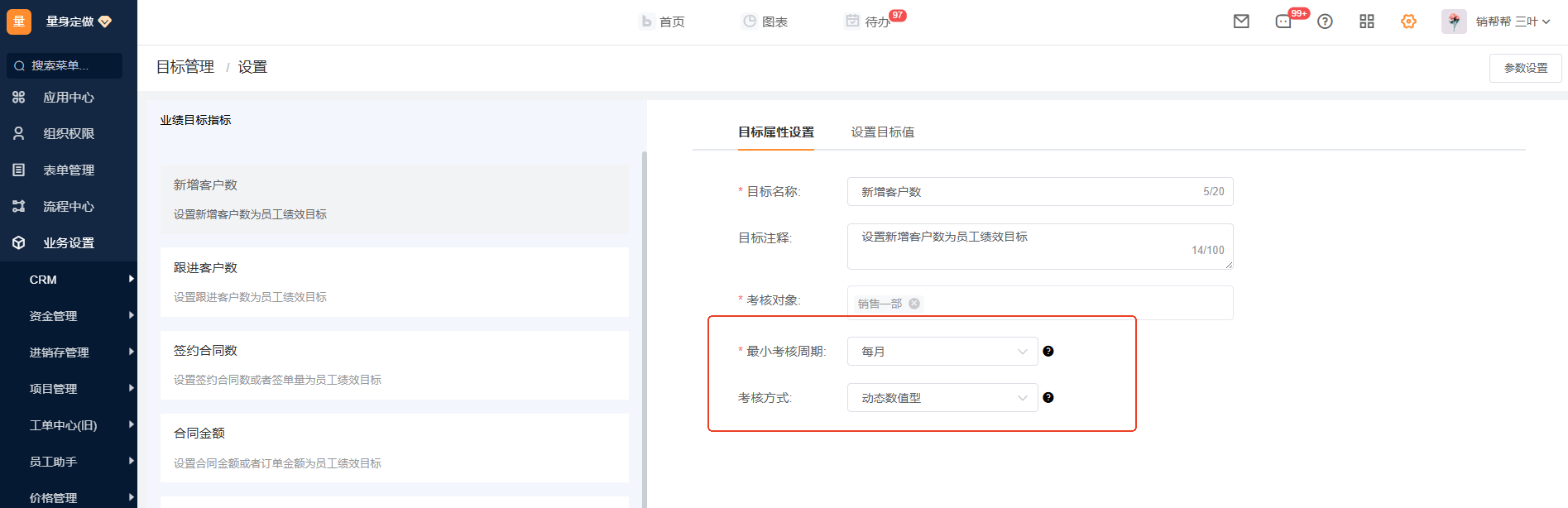Open the apps grid icon in header
This screenshot has width=1568, height=508.
point(1367,22)
